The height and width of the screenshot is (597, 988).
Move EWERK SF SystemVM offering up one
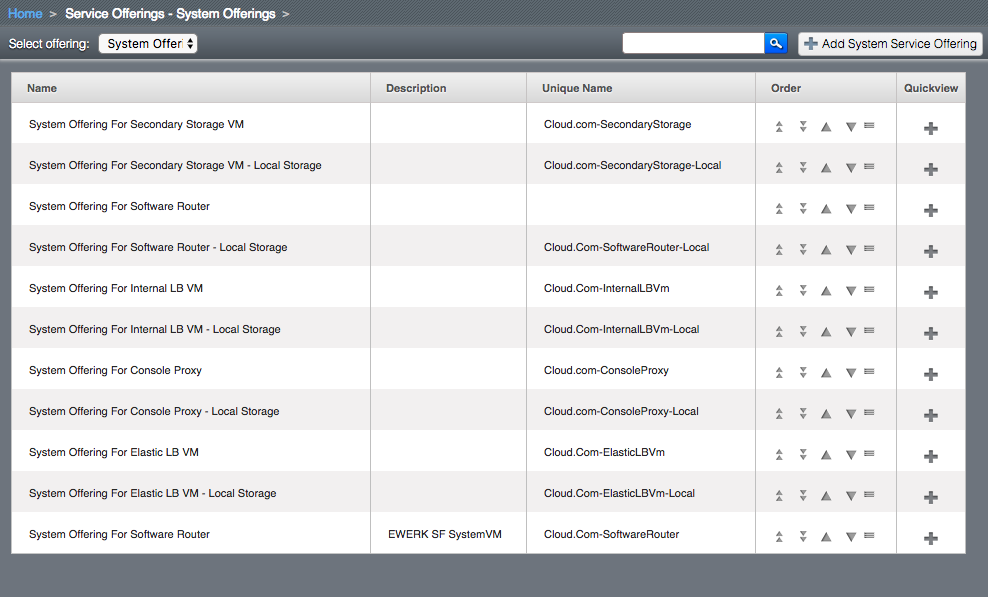click(x=826, y=536)
